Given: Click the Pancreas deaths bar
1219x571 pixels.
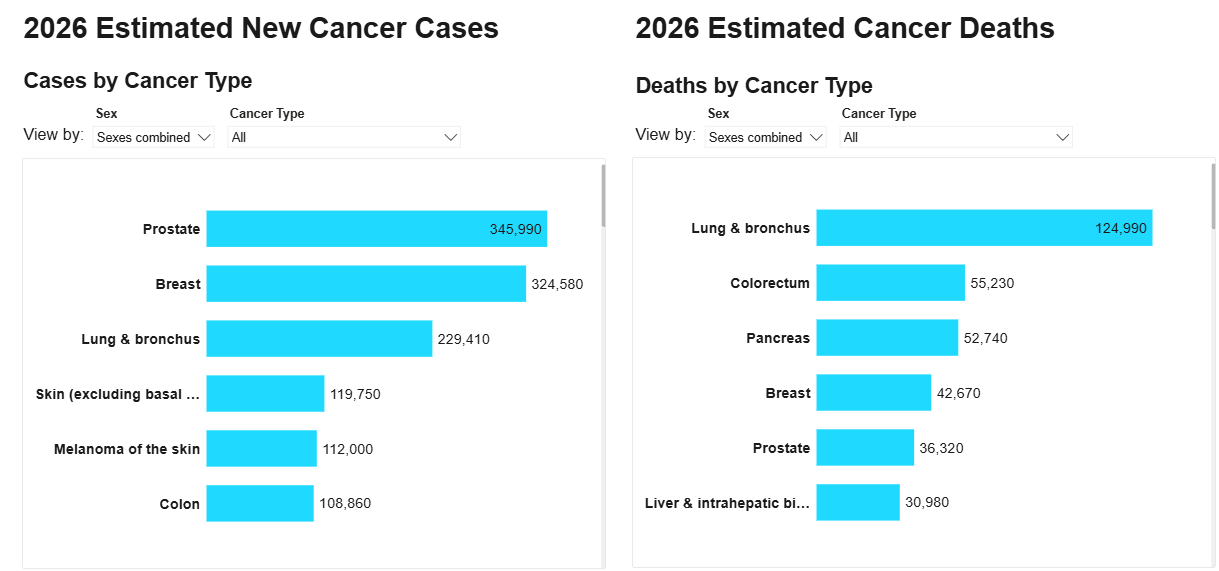Looking at the screenshot, I should (x=887, y=338).
